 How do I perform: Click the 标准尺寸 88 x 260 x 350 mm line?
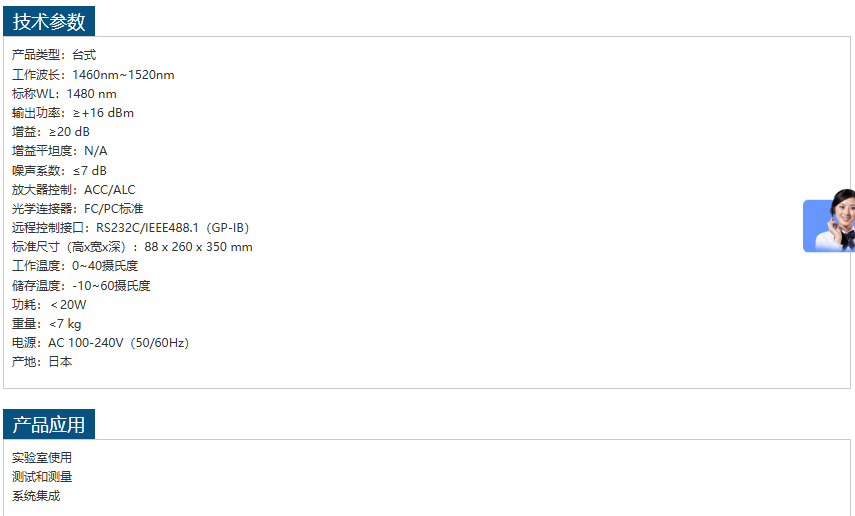132,247
